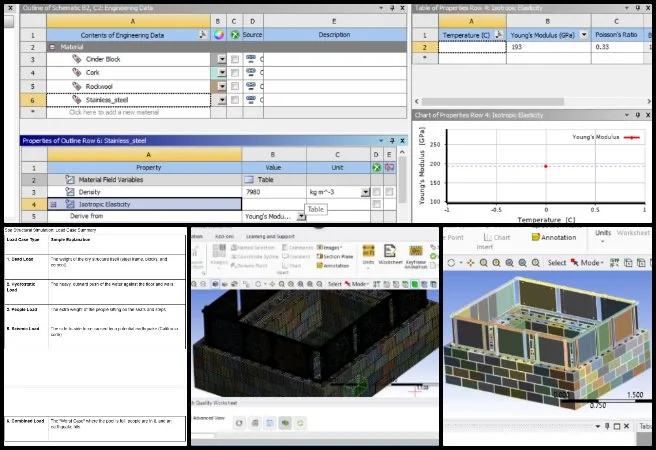Toggle the Cork row checkbox
The width and height of the screenshot is (656, 450).
point(235,73)
